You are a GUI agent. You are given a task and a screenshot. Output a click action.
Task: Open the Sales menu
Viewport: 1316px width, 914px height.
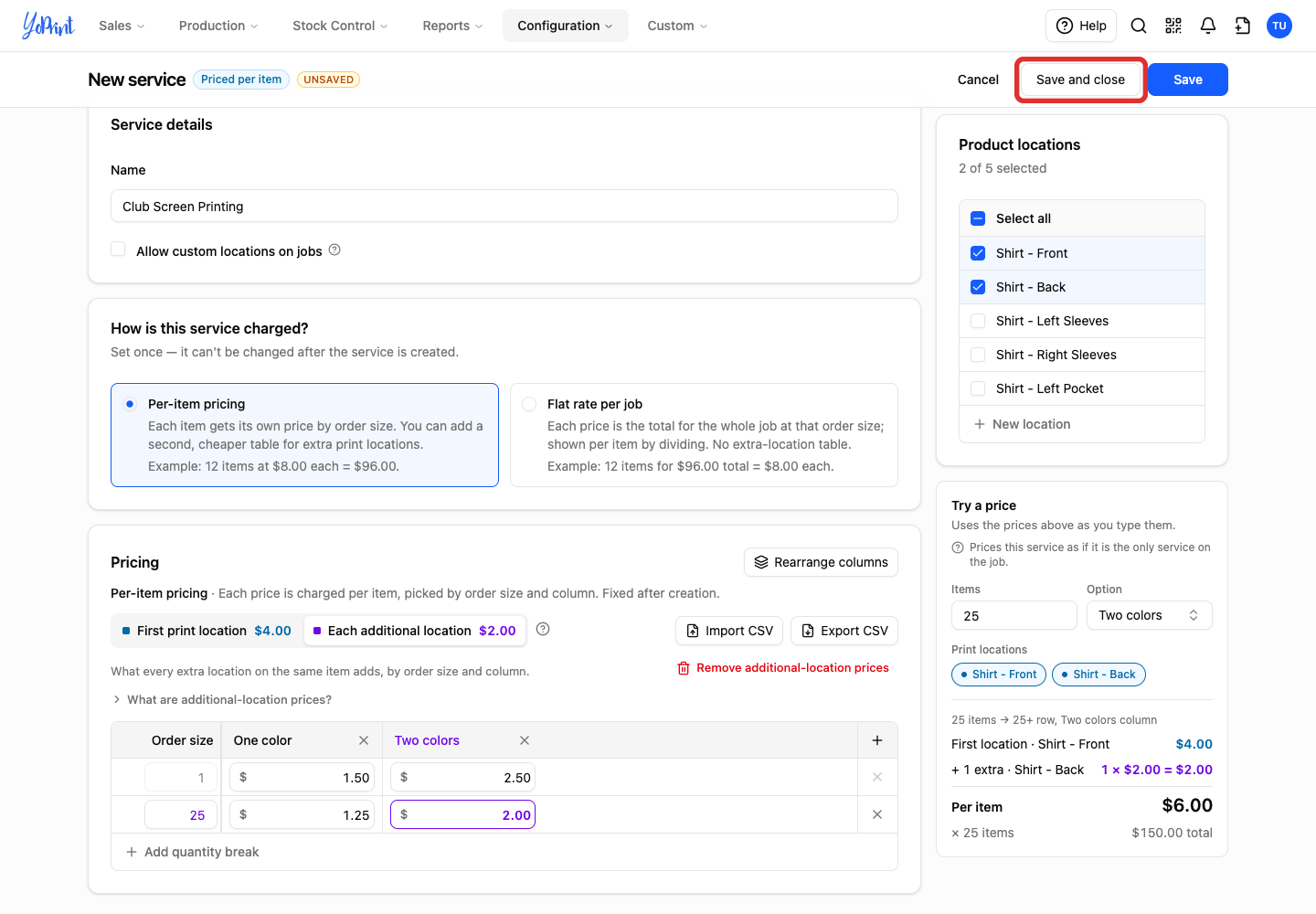click(122, 26)
